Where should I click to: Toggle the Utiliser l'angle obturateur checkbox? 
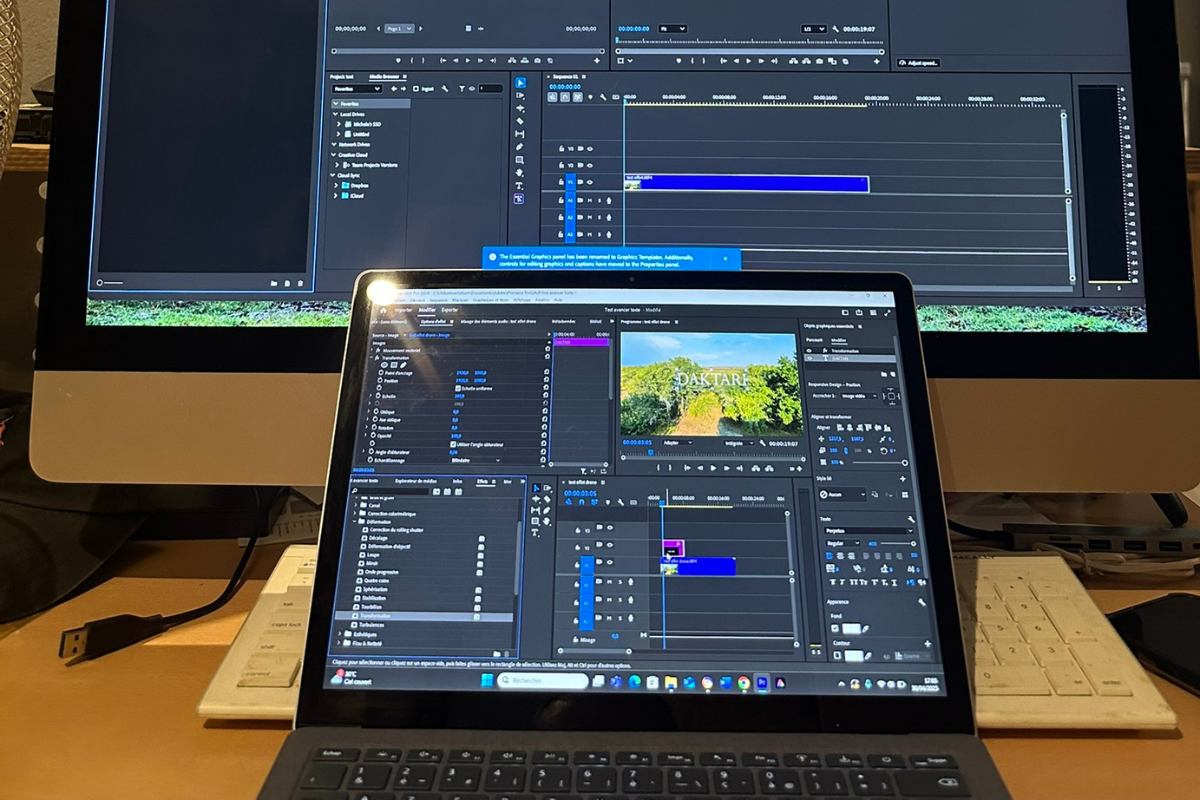[x=453, y=444]
